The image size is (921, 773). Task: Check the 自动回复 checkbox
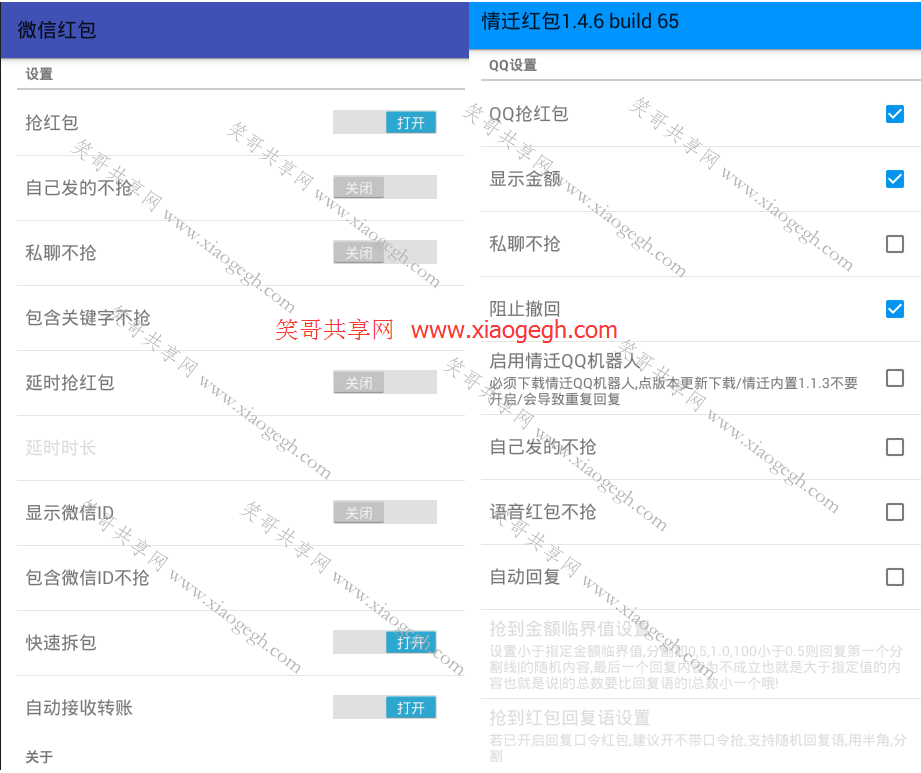(895, 577)
